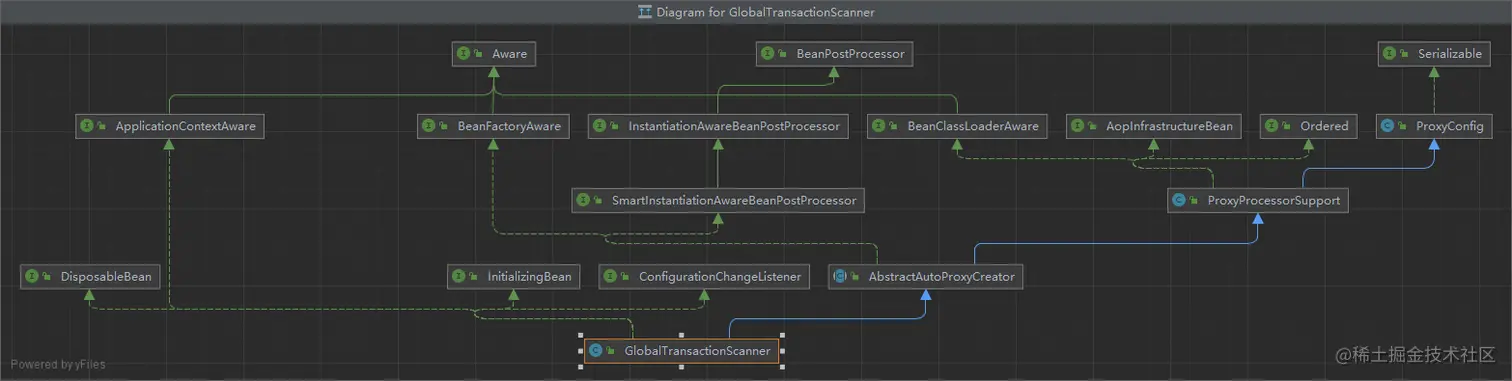Click the interface icon on BeanClassLoaderAware node
Viewport: 1512px width, 381px height.
tap(878, 126)
